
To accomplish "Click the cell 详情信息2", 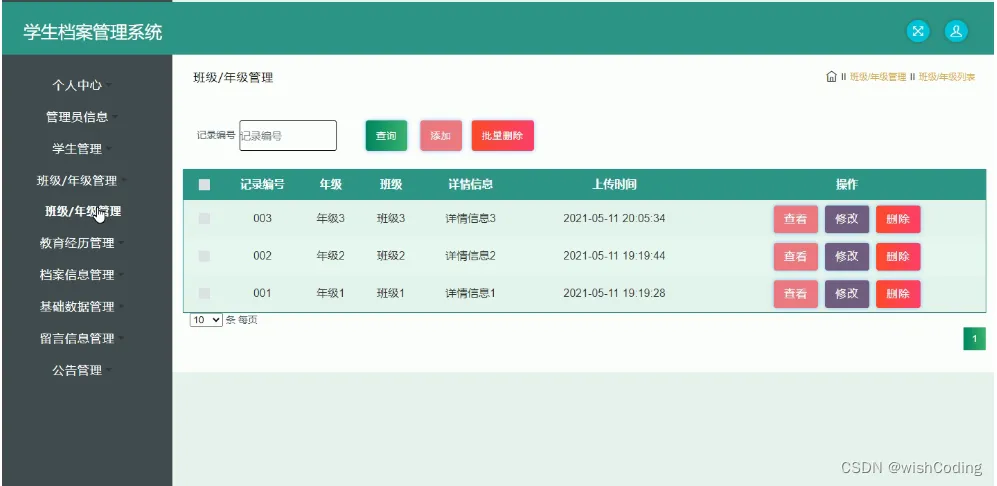I will pyautogui.click(x=471, y=256).
